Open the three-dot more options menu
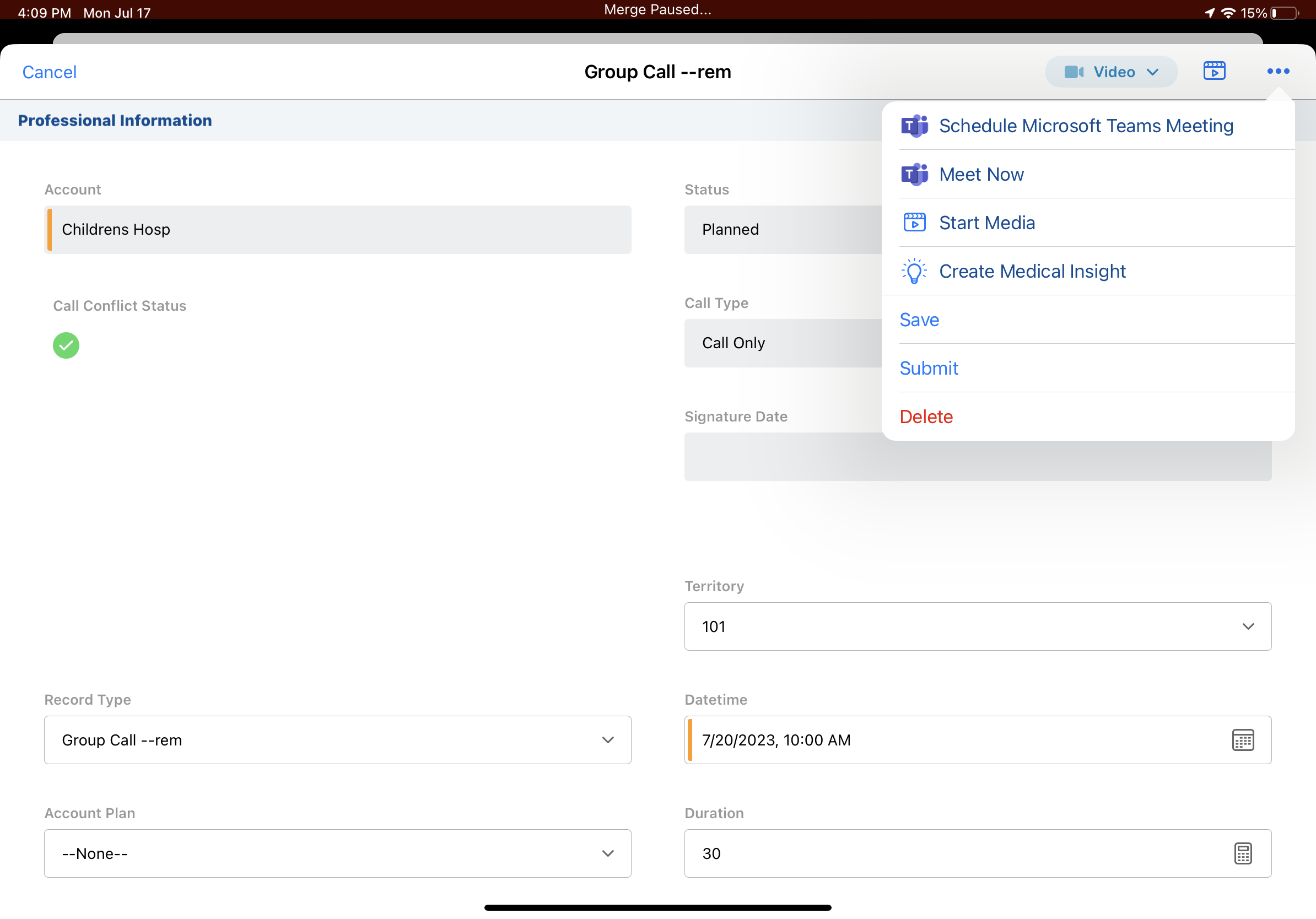 1277,71
